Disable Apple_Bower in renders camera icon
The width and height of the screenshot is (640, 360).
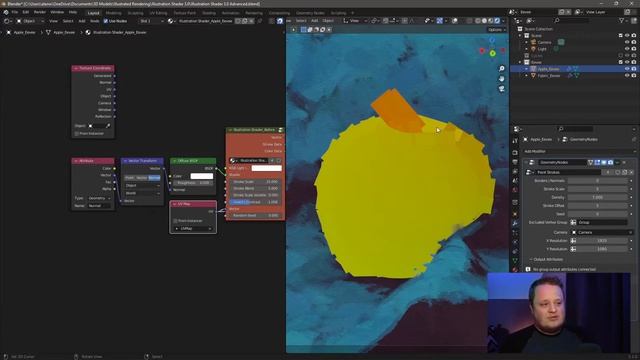(x=634, y=69)
